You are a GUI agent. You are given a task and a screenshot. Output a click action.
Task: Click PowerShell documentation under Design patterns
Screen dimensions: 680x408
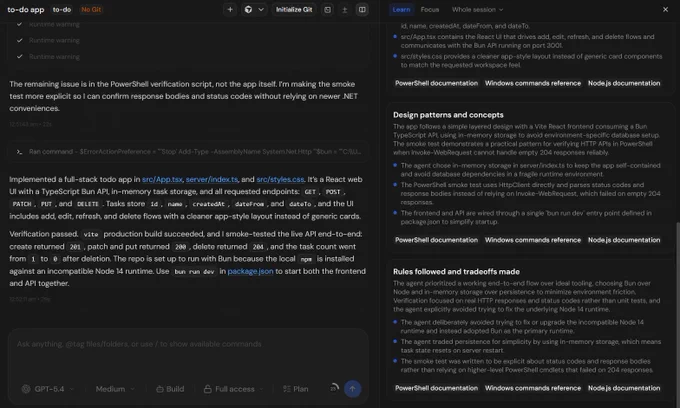click(436, 240)
